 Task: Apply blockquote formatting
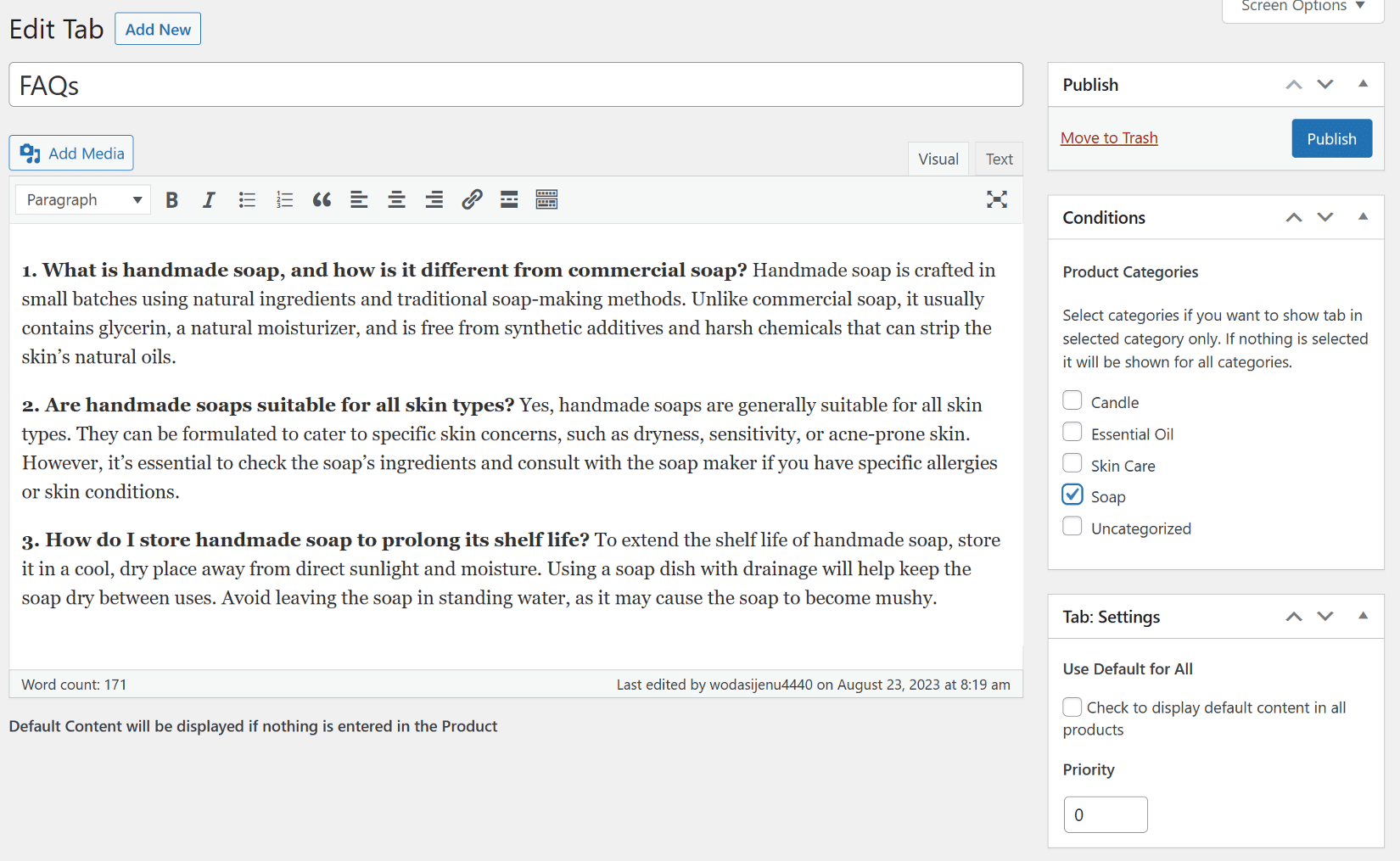322,200
